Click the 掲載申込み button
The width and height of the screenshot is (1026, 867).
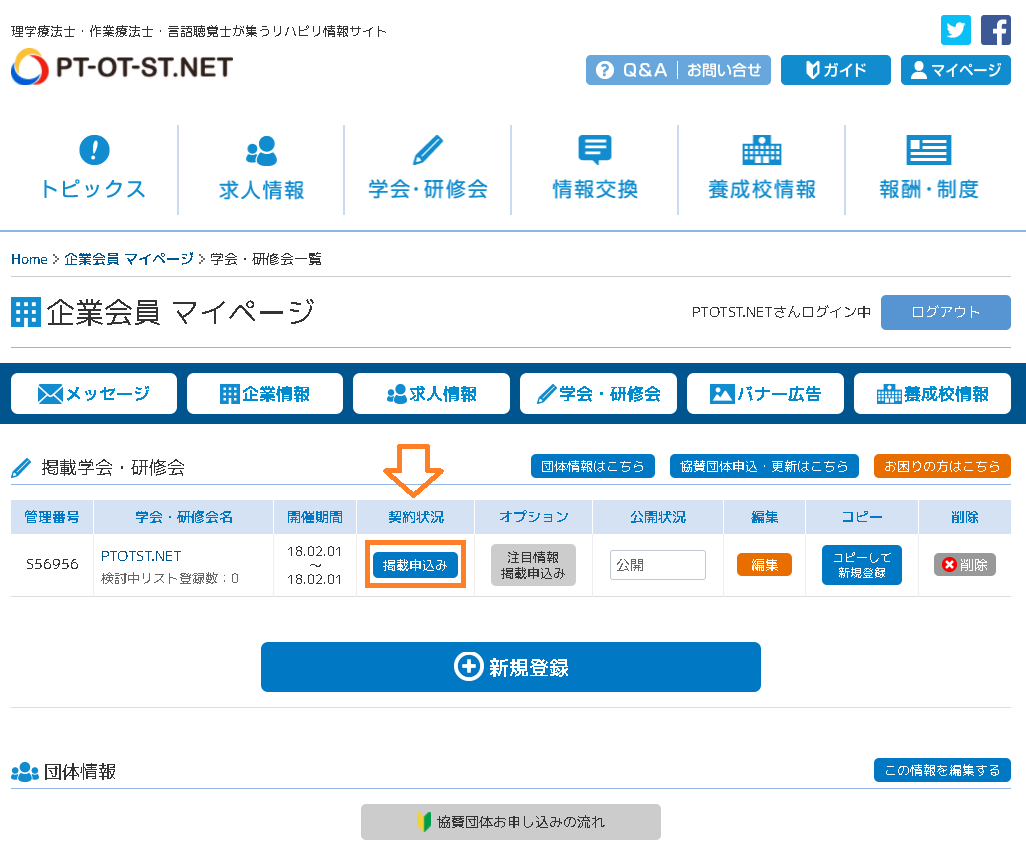click(x=415, y=565)
